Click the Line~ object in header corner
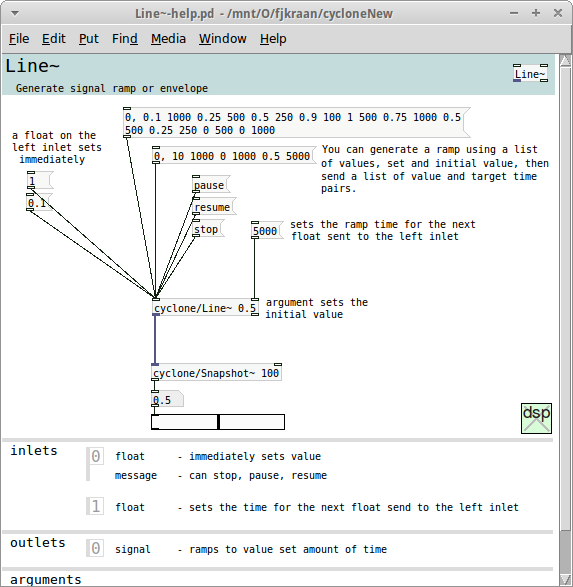Image resolution: width=573 pixels, height=587 pixels. coord(530,74)
